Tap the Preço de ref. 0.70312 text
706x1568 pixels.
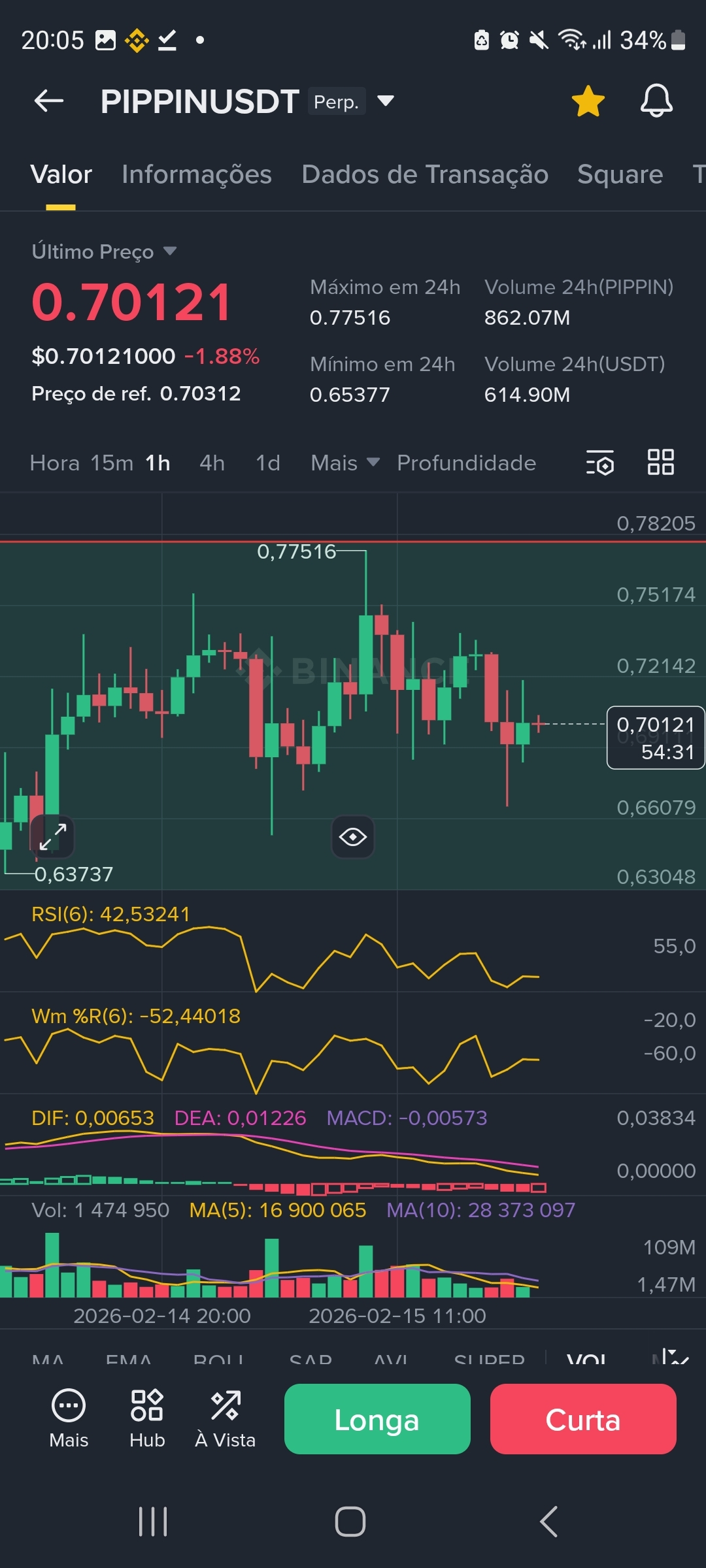click(136, 393)
